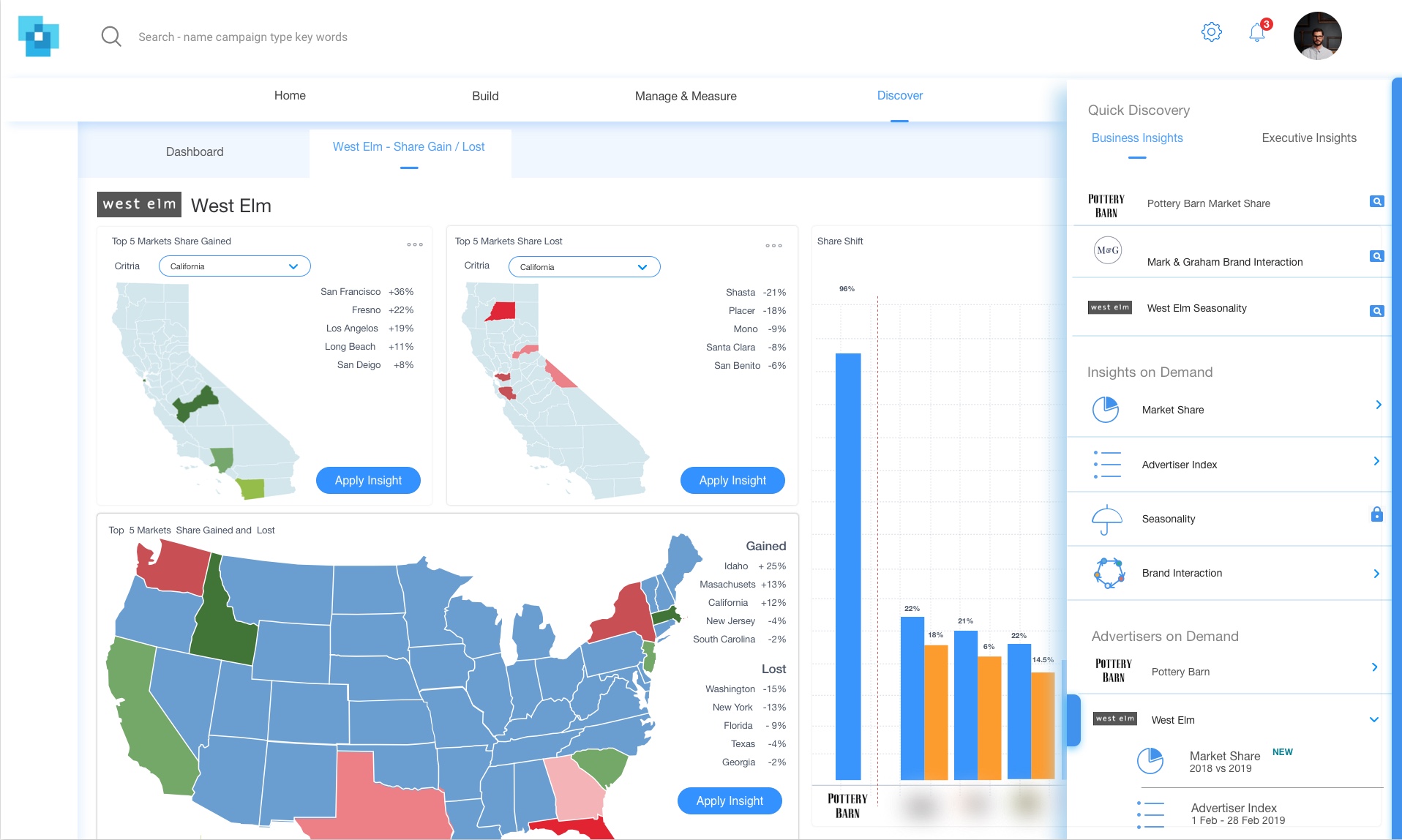Screen dimensions: 1402x840
Task: Click Advertiser Index 1 Feb list icon
Action: (1150, 814)
